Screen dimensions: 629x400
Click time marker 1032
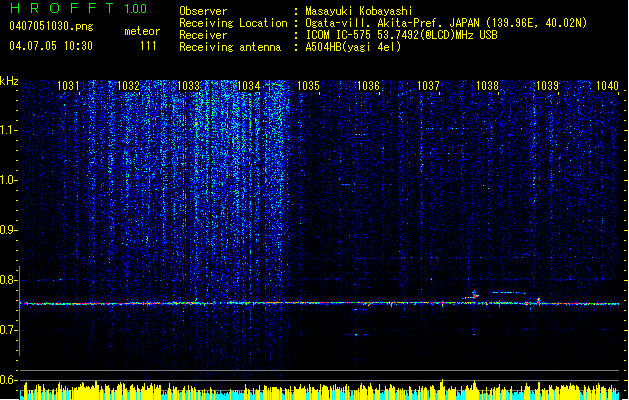128,86
